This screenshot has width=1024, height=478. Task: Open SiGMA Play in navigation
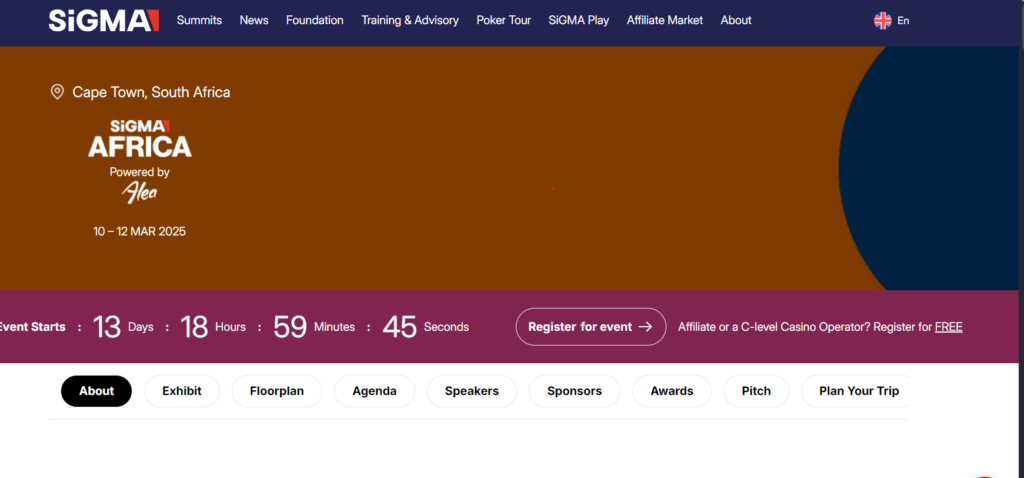point(579,20)
